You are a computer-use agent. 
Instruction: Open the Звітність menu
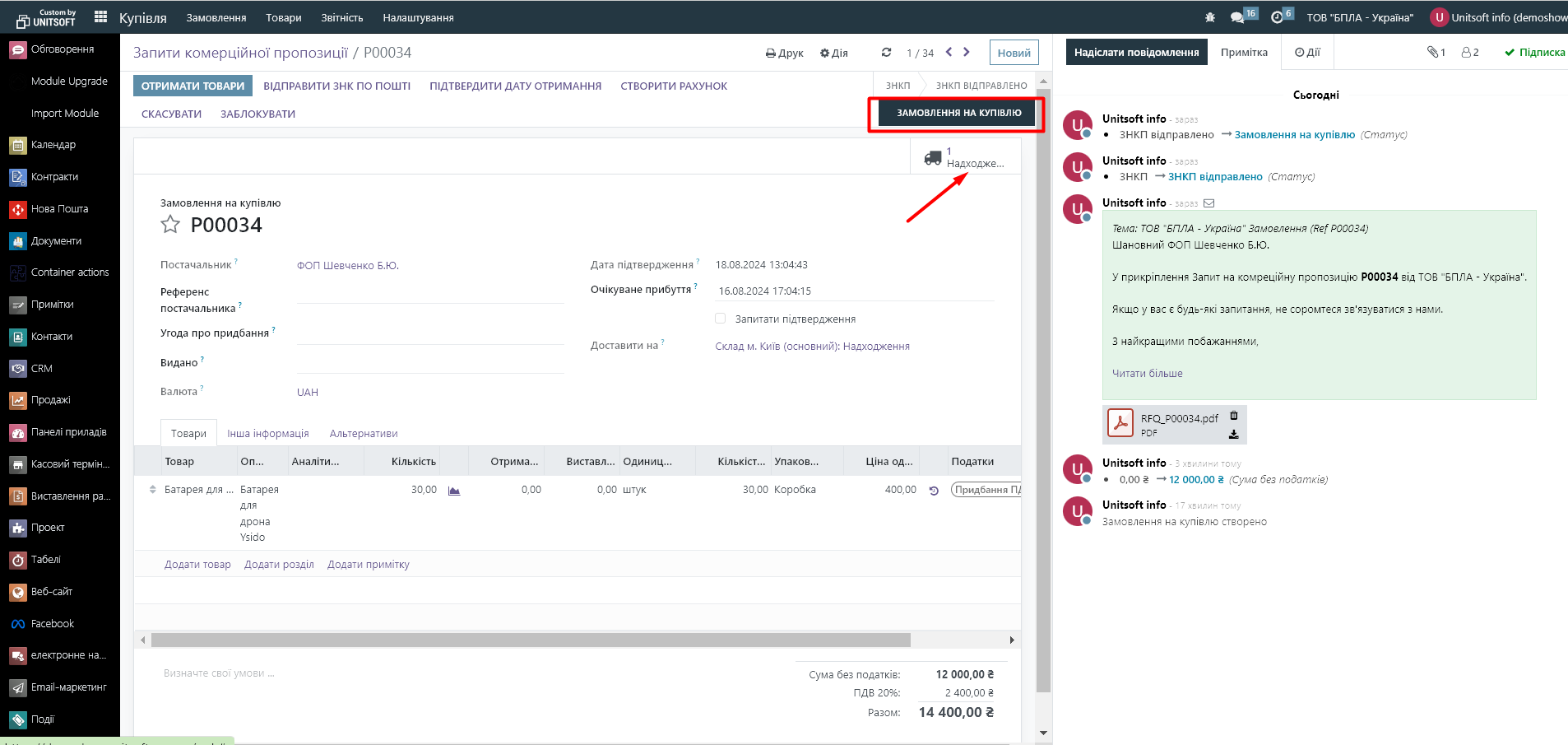point(341,17)
